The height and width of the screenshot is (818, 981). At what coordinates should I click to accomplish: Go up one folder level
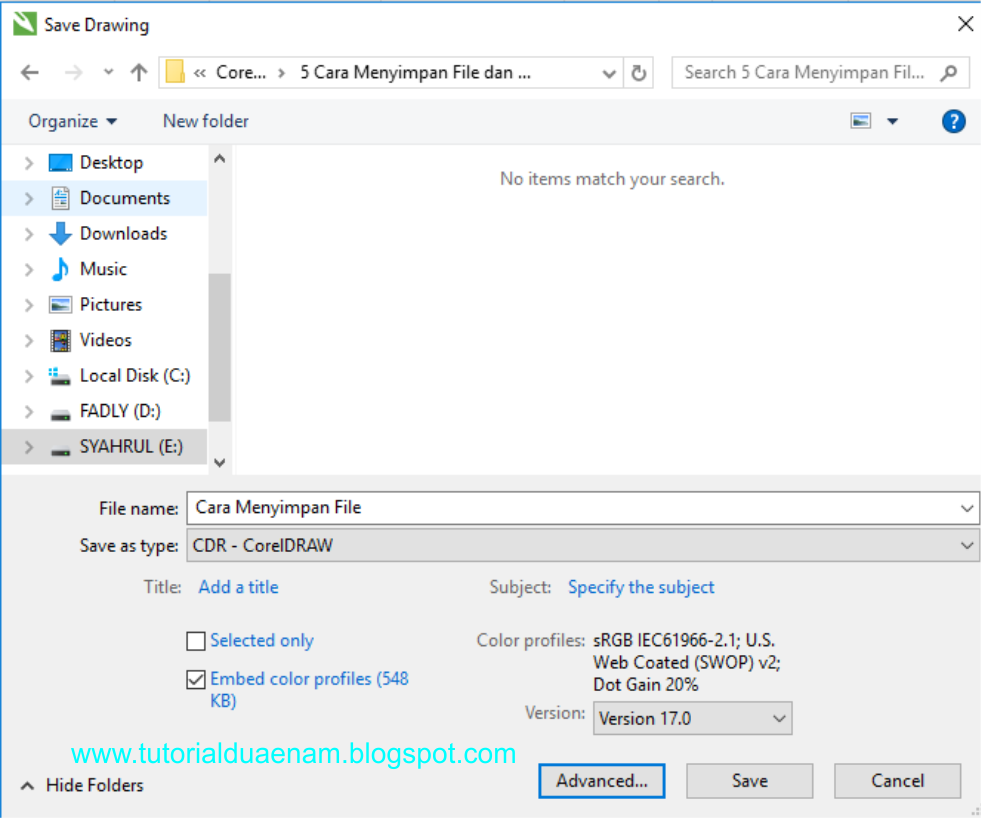(138, 73)
